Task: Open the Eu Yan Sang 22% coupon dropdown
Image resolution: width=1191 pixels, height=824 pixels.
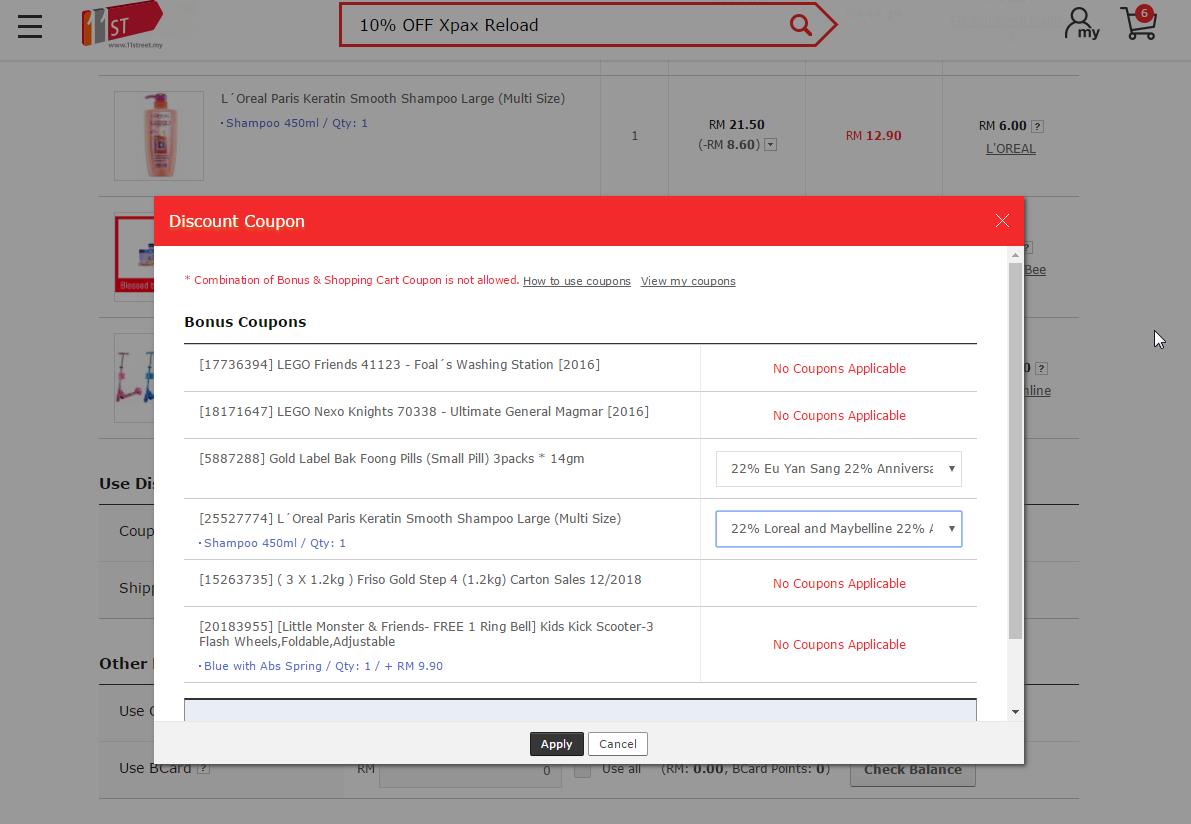Action: tap(839, 469)
